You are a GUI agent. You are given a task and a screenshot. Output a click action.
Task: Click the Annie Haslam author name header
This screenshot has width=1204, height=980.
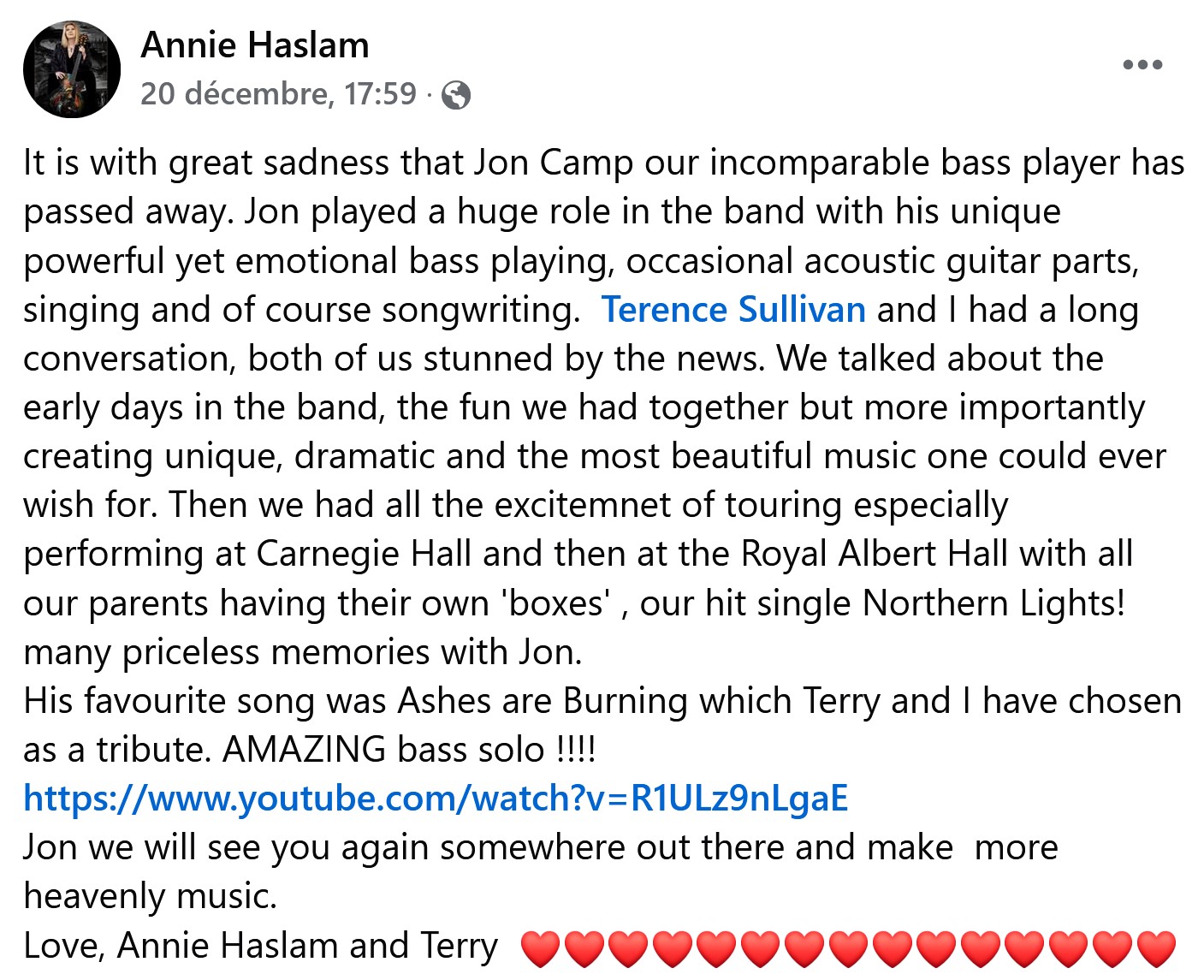255,45
